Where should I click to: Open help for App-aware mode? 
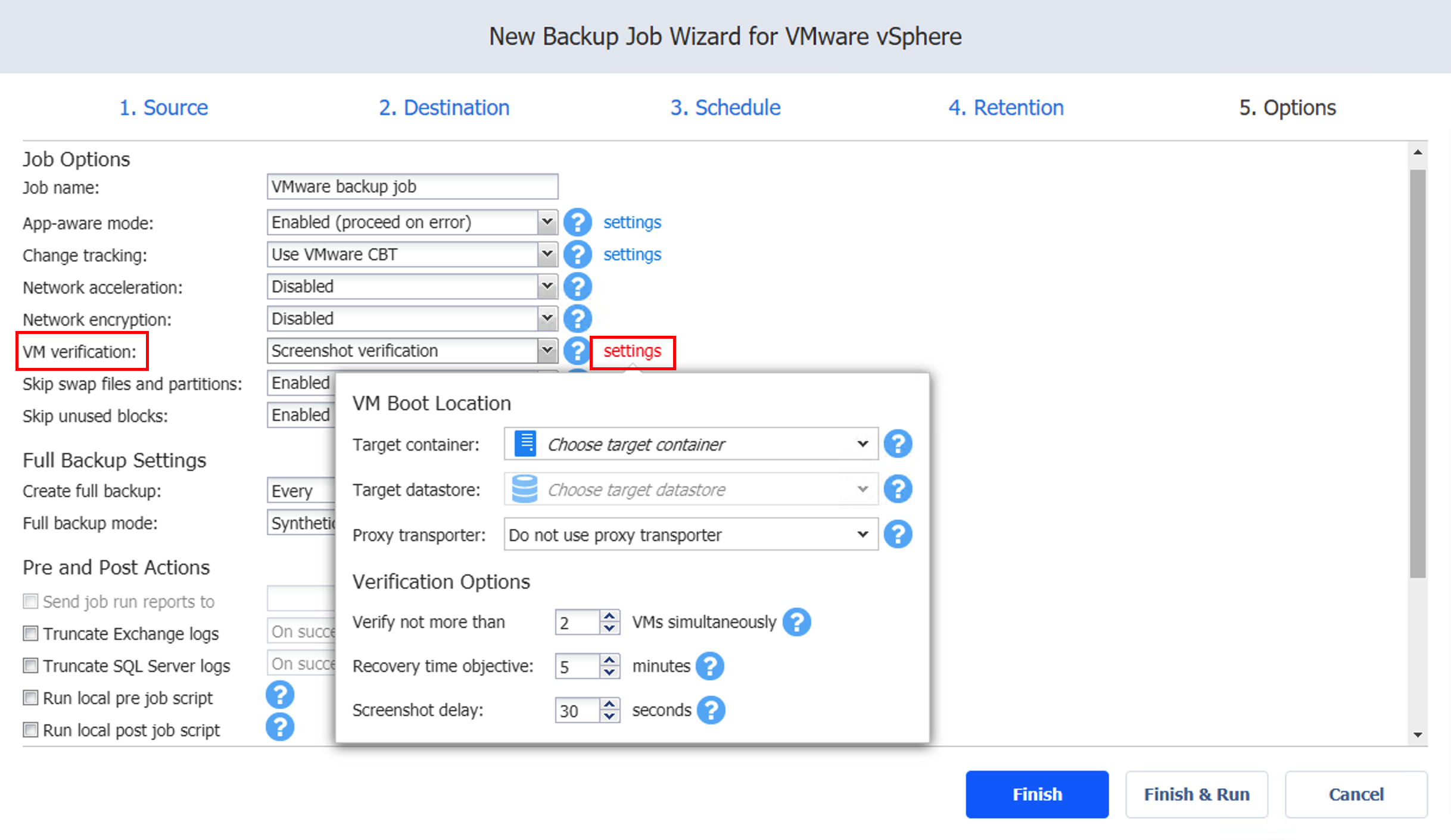(577, 222)
